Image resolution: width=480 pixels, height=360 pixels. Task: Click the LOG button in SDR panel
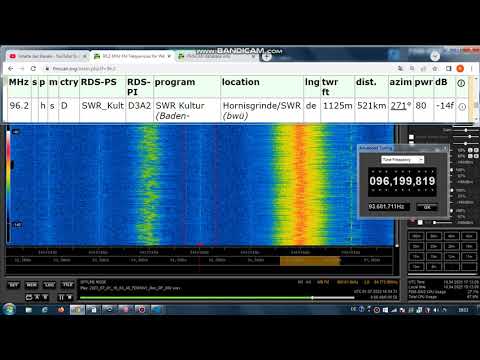tap(49, 285)
